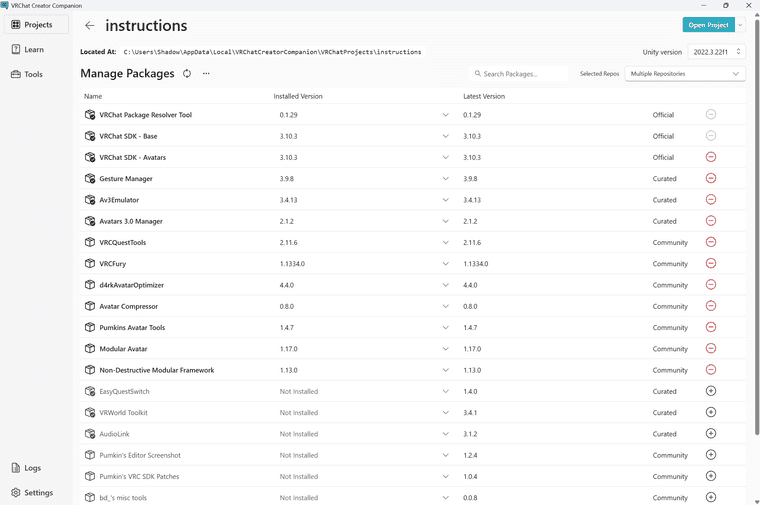Remove the VRCFury package
Image resolution: width=760 pixels, height=505 pixels.
[711, 264]
